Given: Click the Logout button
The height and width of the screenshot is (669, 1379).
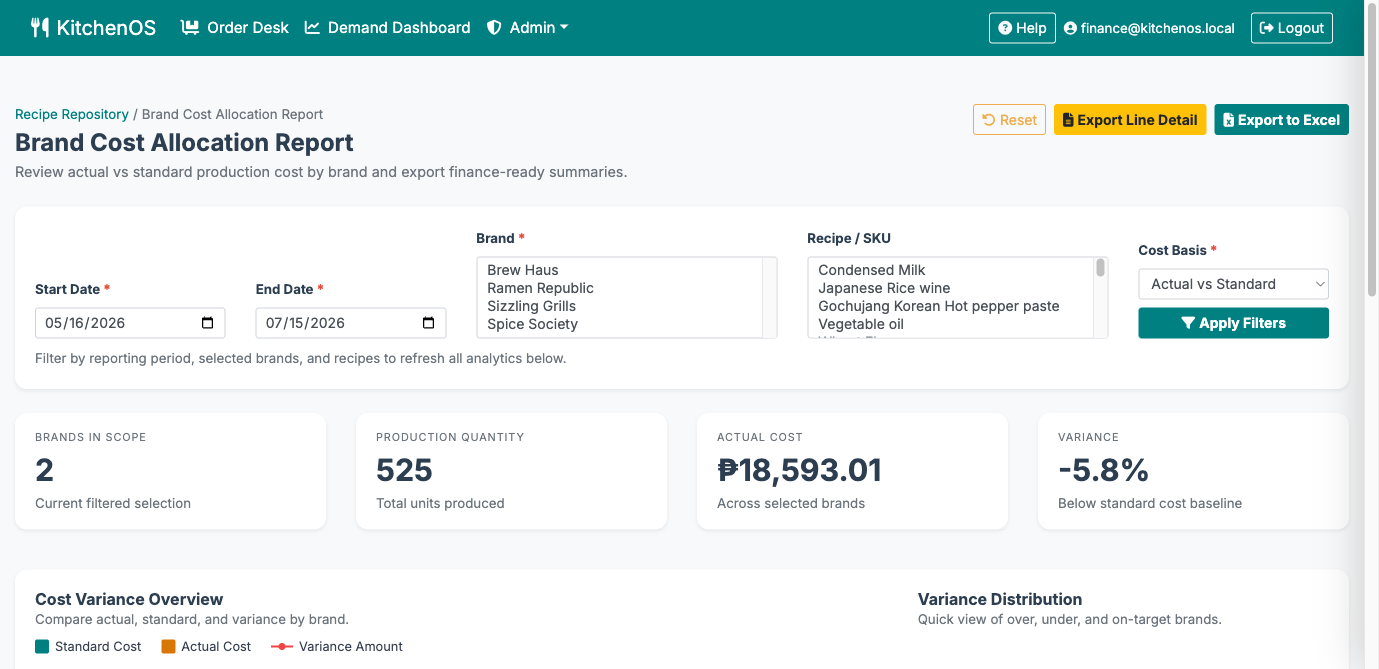Looking at the screenshot, I should coord(1292,28).
